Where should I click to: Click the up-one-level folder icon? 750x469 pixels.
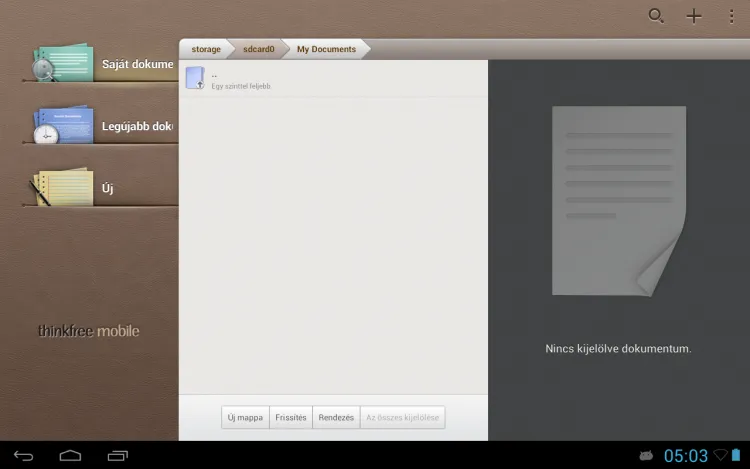click(x=195, y=78)
